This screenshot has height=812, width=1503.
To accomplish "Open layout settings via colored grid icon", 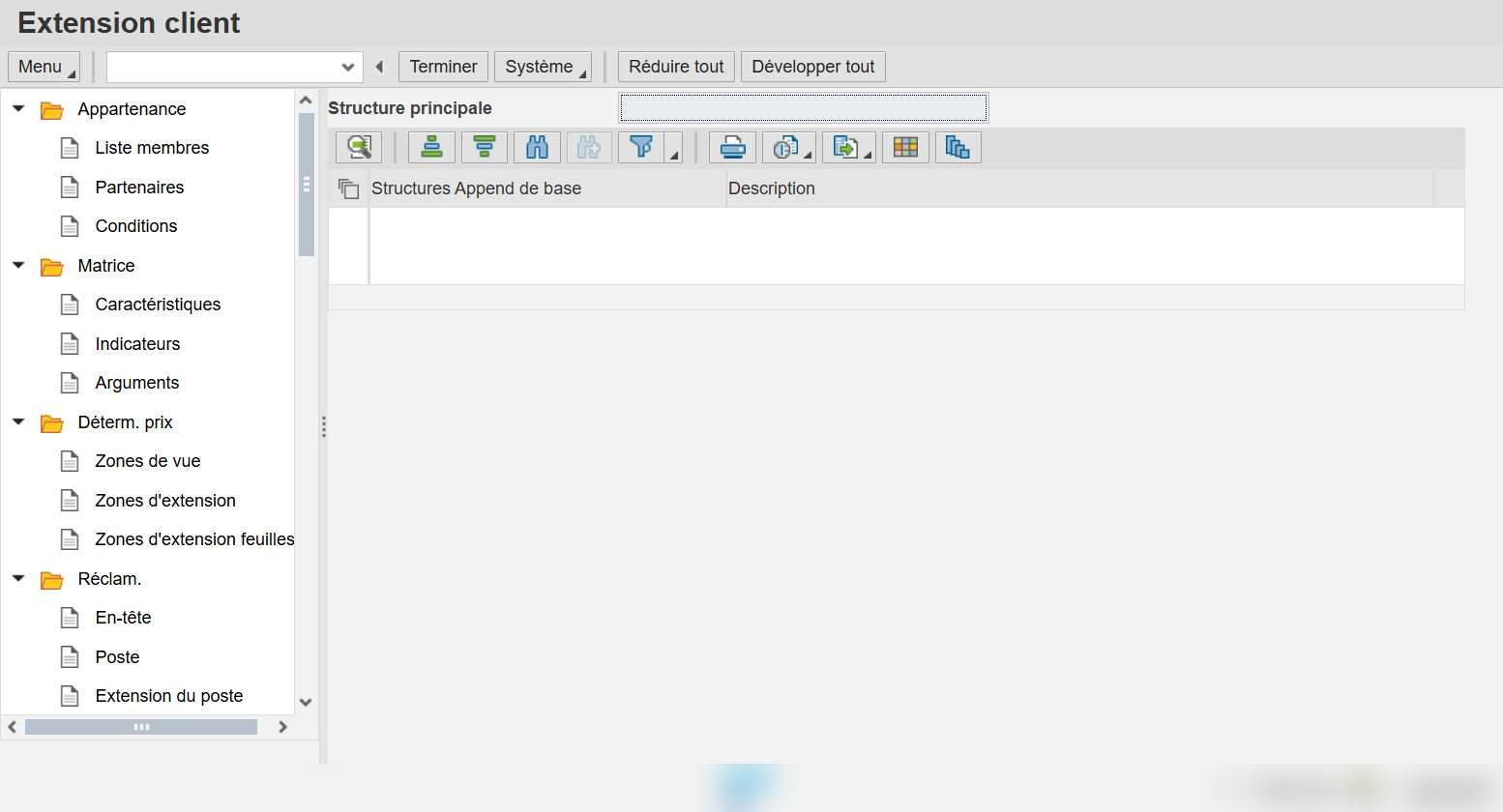I will point(905,147).
